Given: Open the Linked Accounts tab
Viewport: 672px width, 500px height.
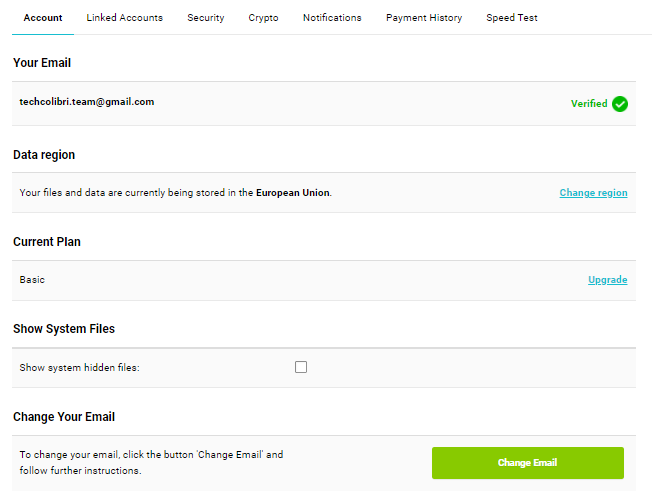Looking at the screenshot, I should [125, 18].
